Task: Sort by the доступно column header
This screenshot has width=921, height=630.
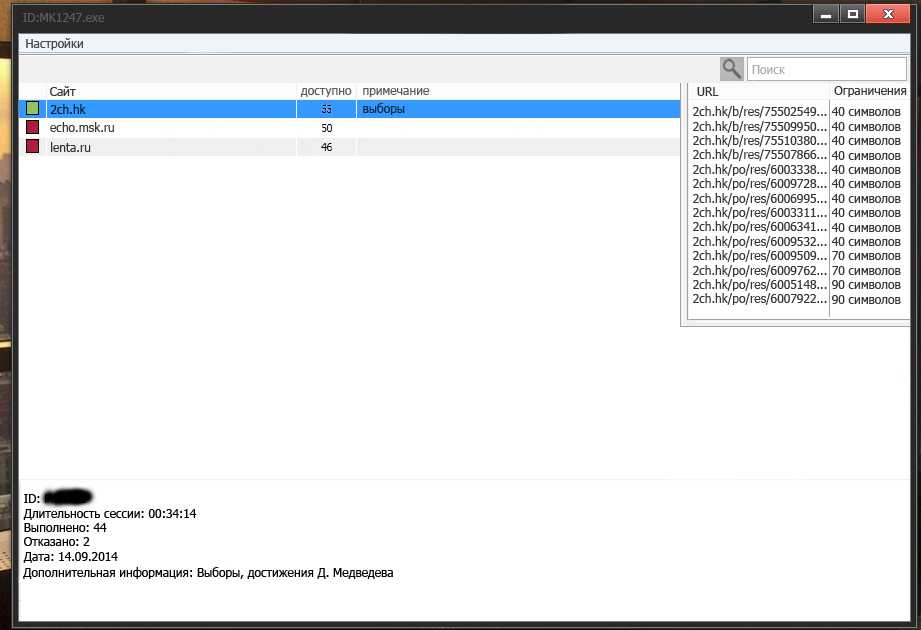Action: [326, 91]
